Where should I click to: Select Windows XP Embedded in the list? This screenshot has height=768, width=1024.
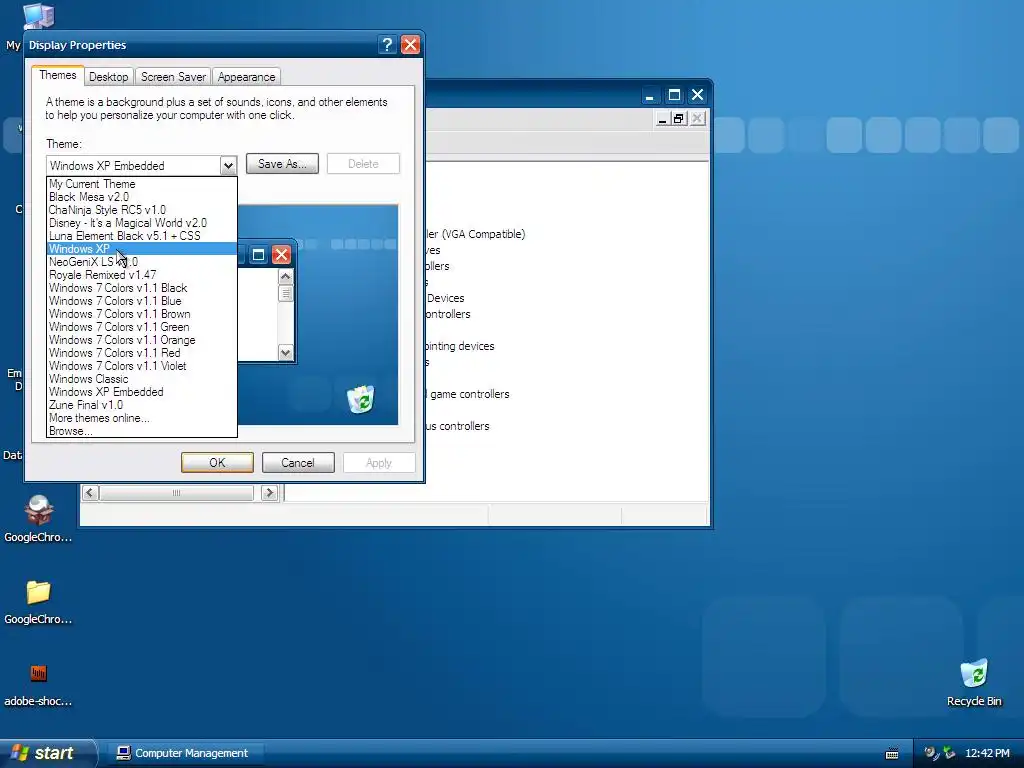coord(142,392)
